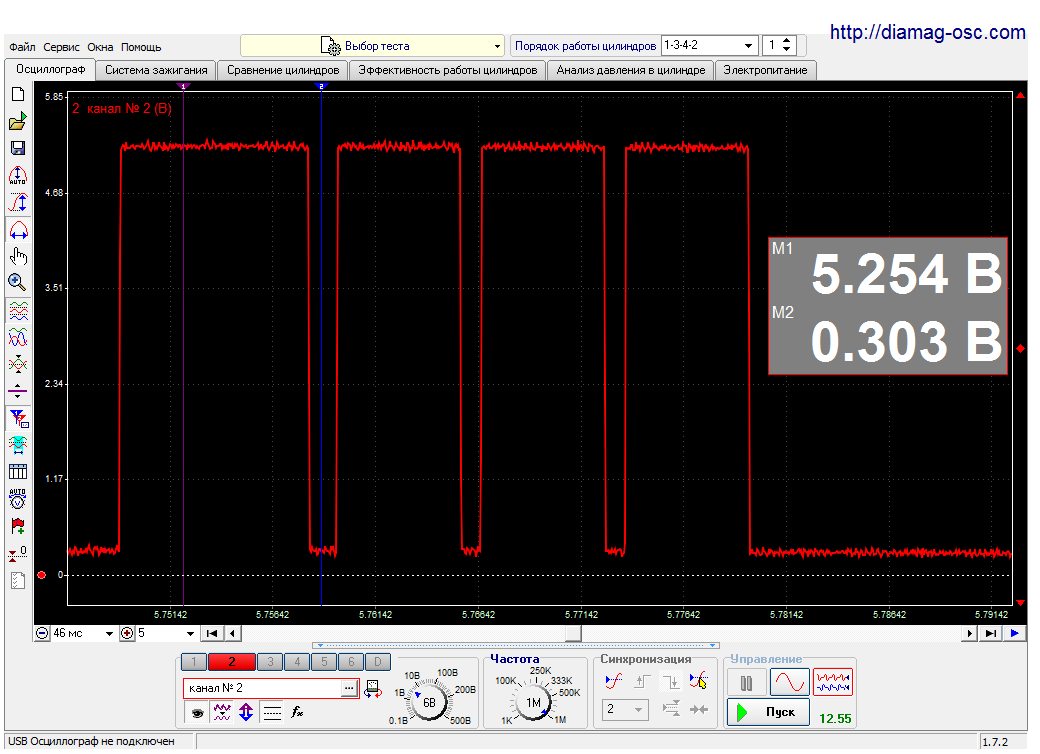Image resolution: width=1040 pixels, height=754 pixels.
Task: Open the sync channel 2 dropdown
Action: point(625,710)
